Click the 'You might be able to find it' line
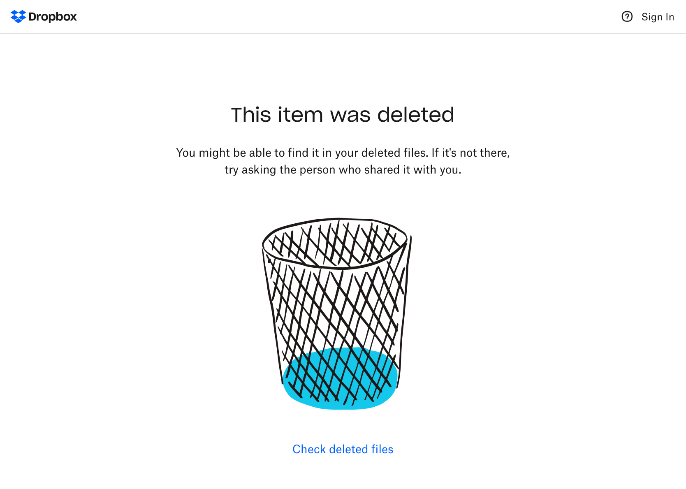This screenshot has height=489, width=686. [343, 153]
